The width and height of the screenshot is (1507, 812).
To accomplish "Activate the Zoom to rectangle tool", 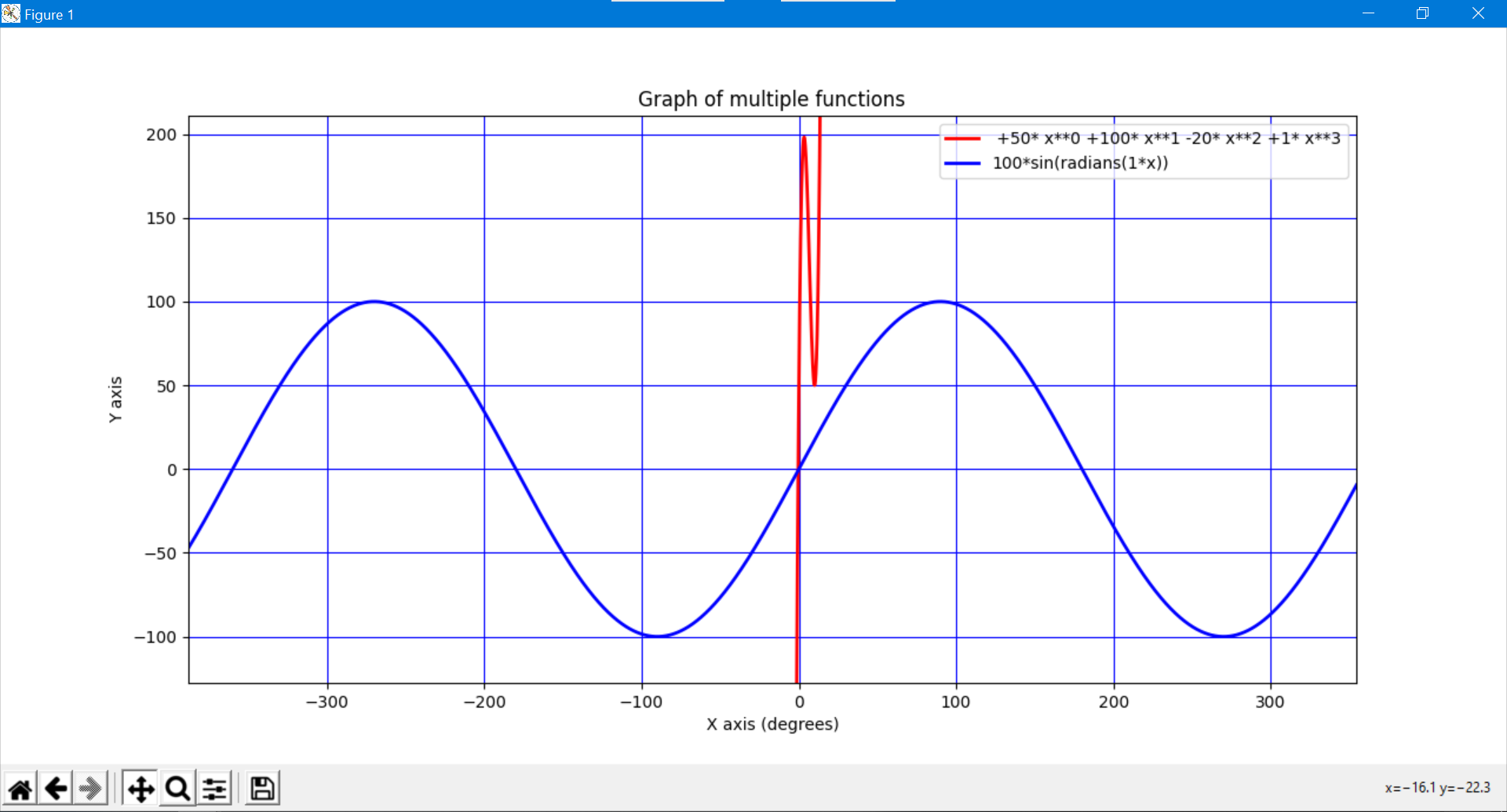I will 177,788.
